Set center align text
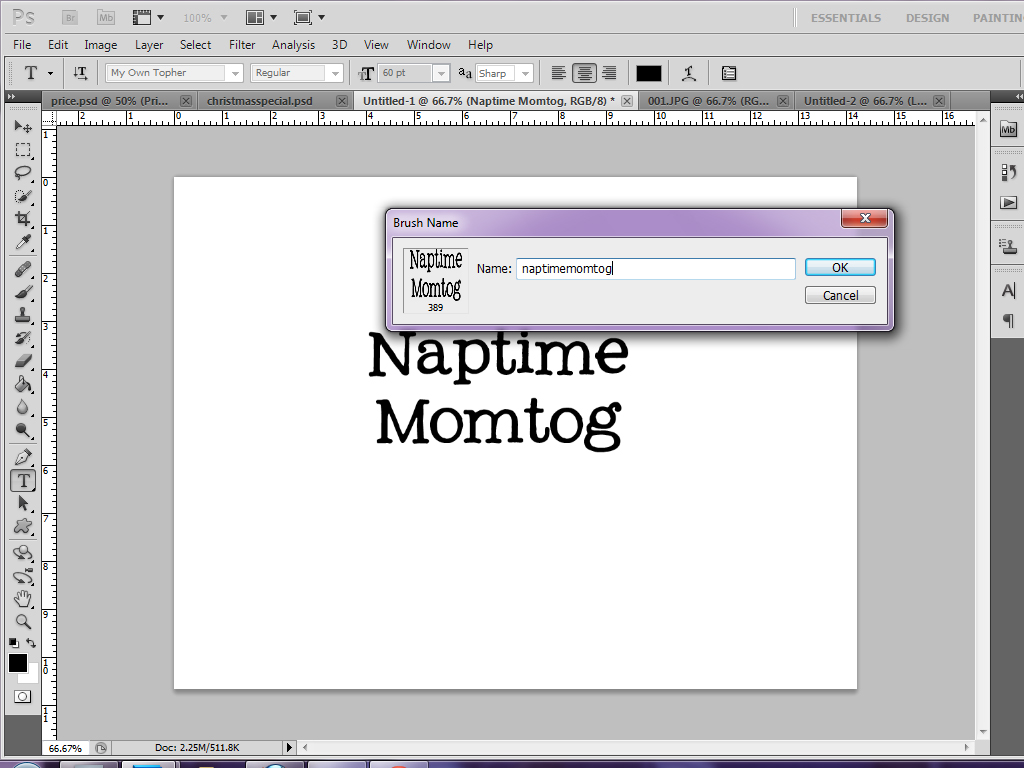This screenshot has width=1024, height=768. (584, 73)
